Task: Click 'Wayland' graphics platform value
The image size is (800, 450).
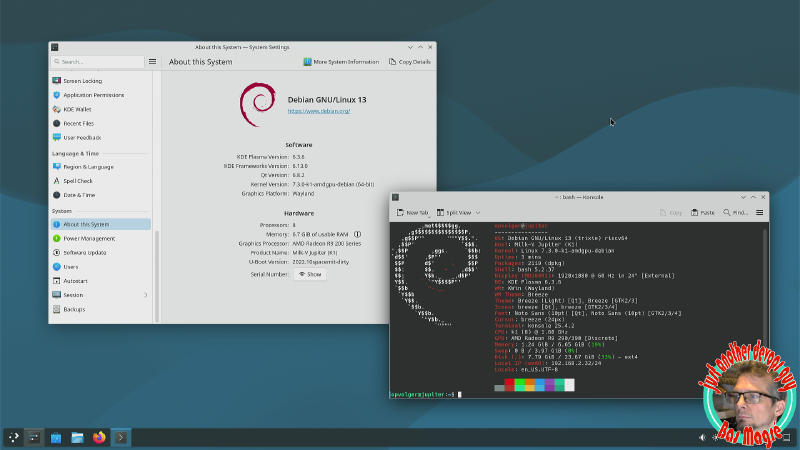Action: [x=303, y=194]
